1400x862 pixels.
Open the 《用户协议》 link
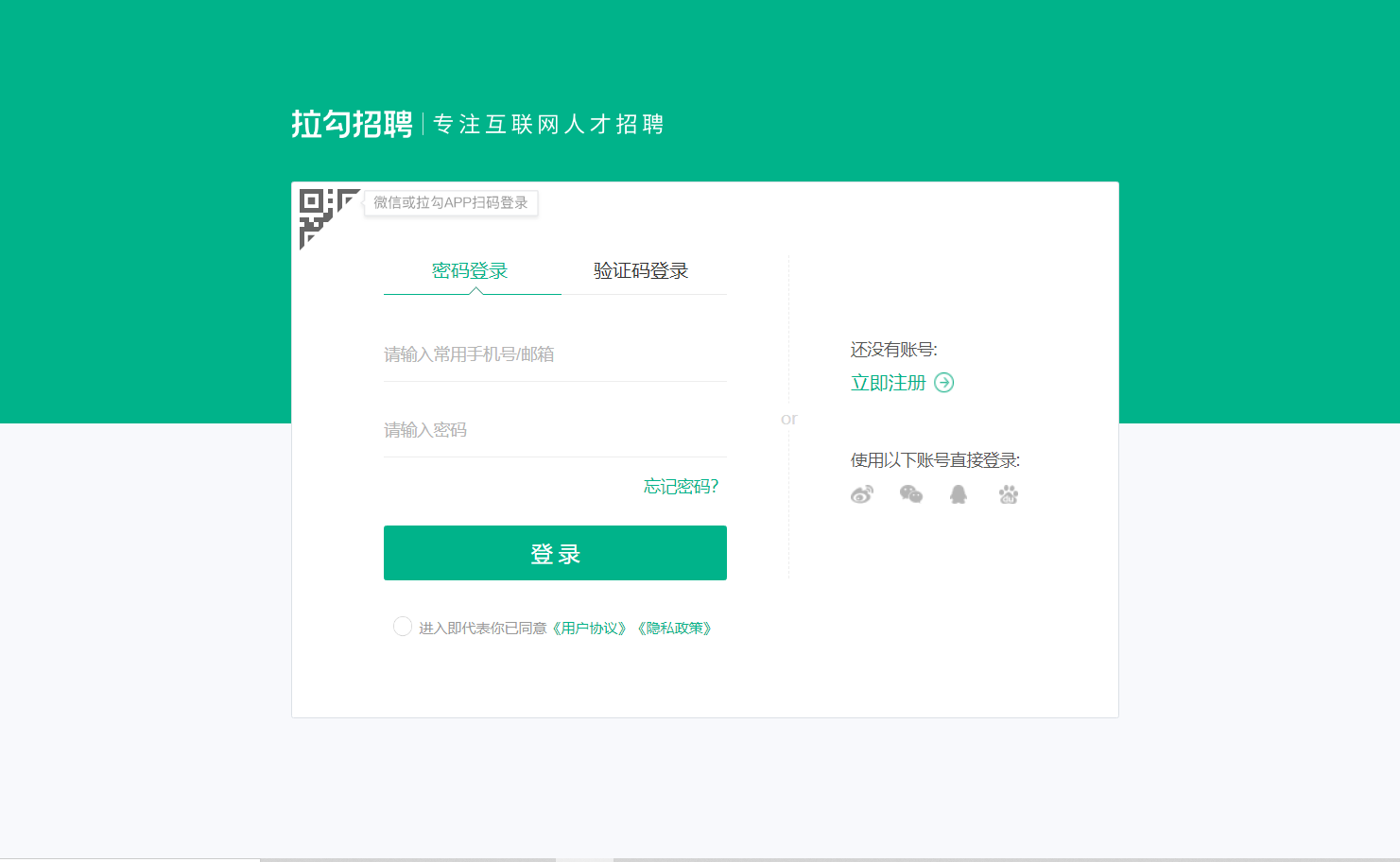[590, 629]
